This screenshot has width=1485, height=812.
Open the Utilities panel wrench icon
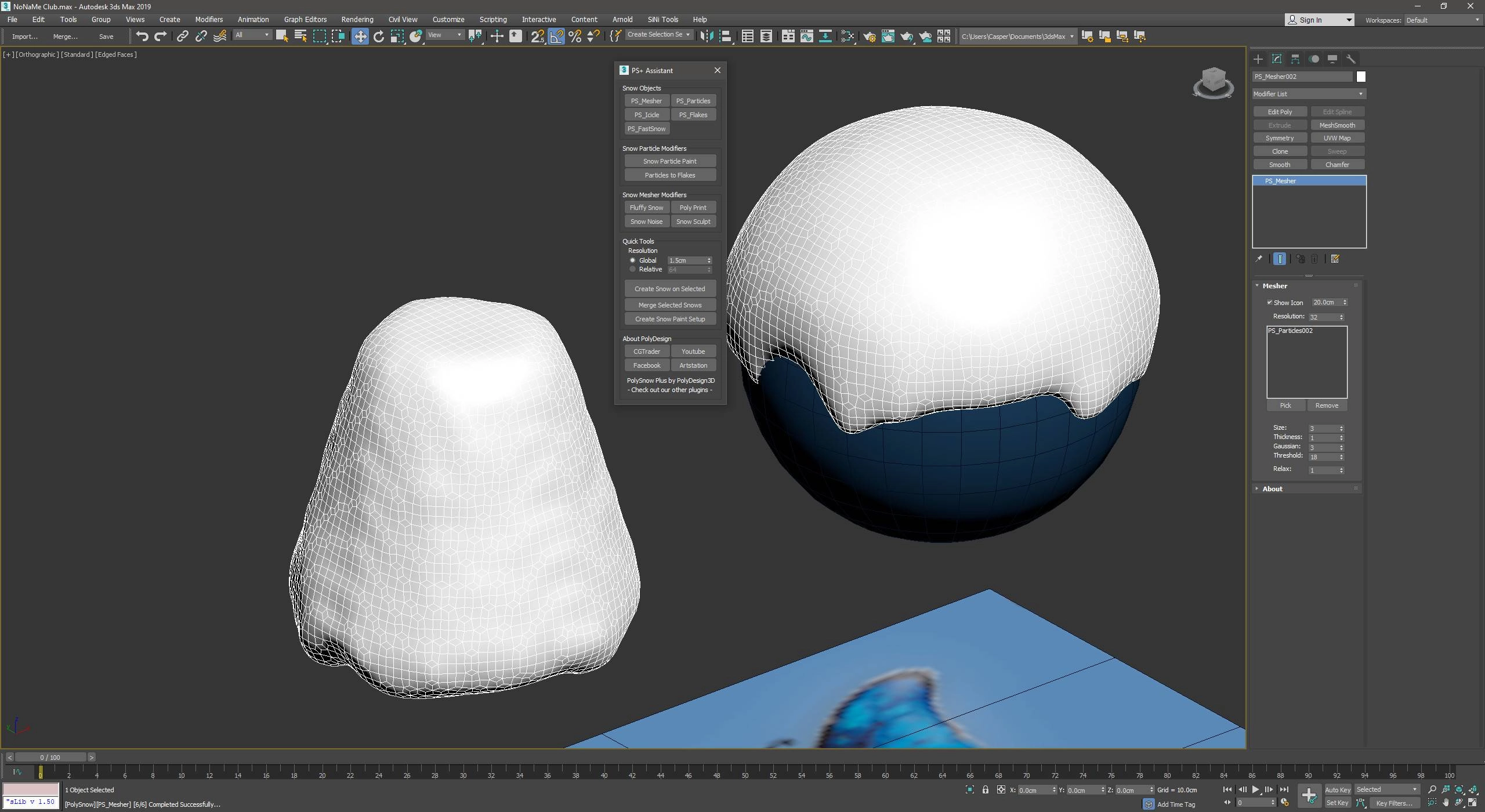(x=1351, y=59)
